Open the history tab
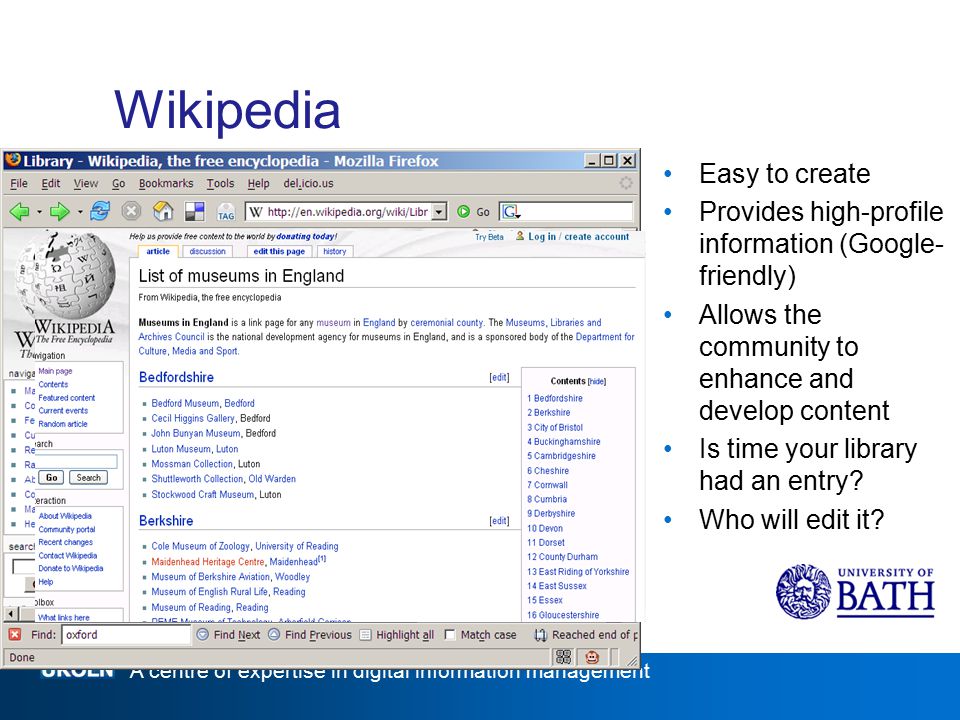This screenshot has height=720, width=960. click(334, 251)
